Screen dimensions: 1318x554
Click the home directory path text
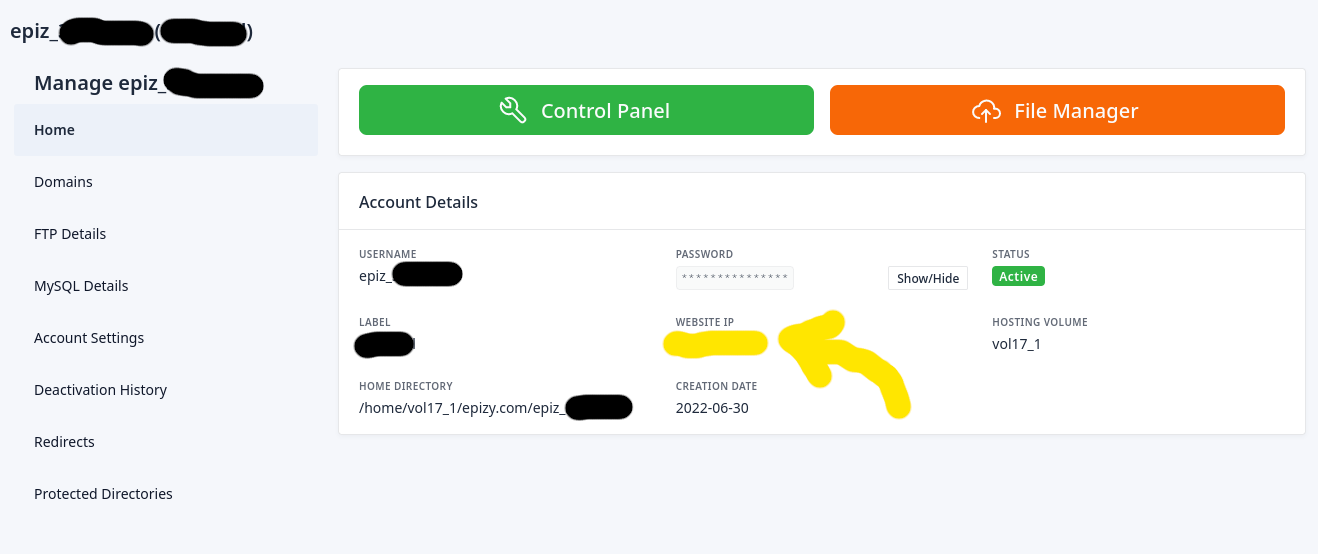coord(460,408)
